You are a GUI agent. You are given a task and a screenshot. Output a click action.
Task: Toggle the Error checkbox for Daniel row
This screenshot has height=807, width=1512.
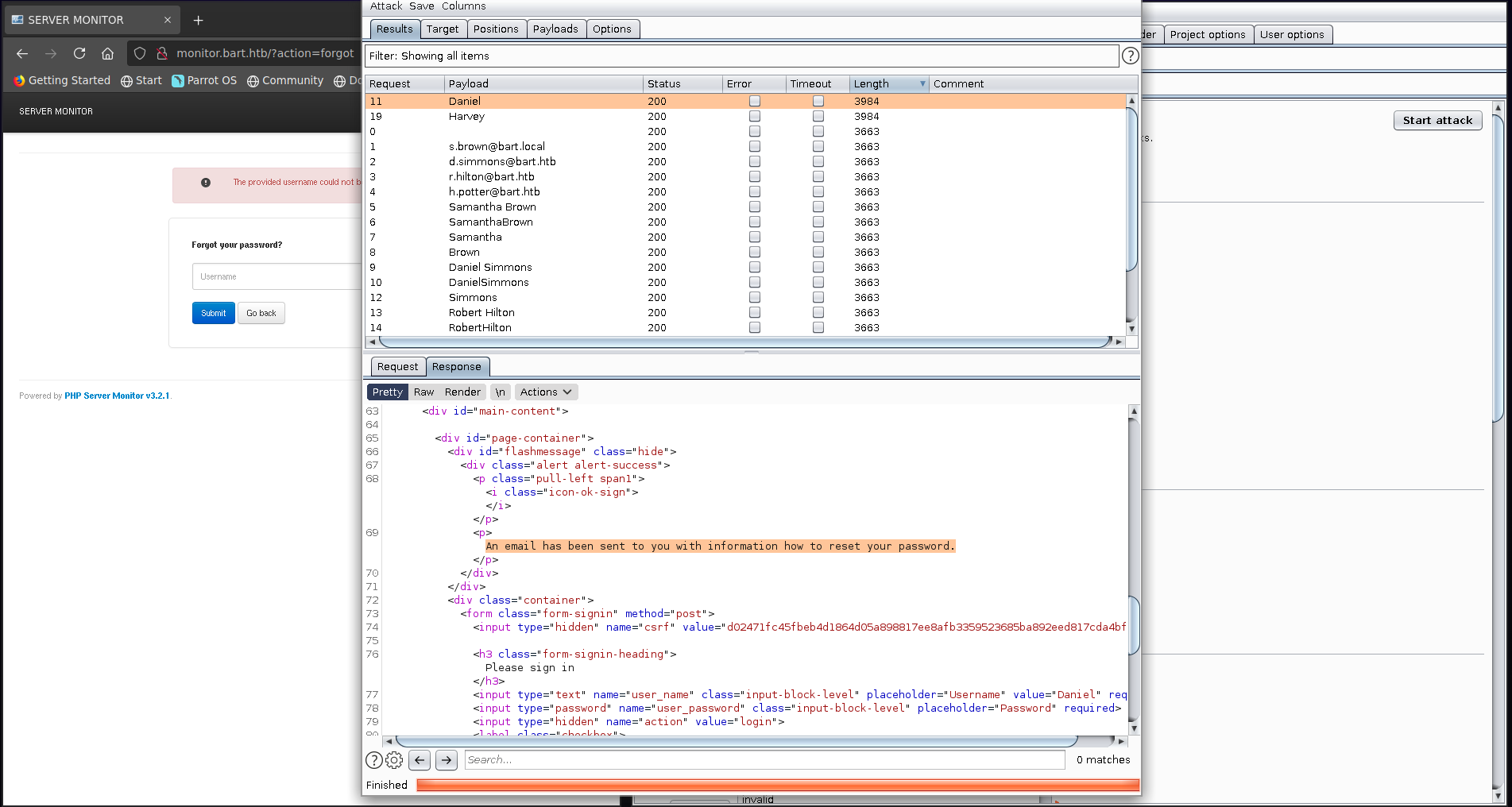(755, 101)
